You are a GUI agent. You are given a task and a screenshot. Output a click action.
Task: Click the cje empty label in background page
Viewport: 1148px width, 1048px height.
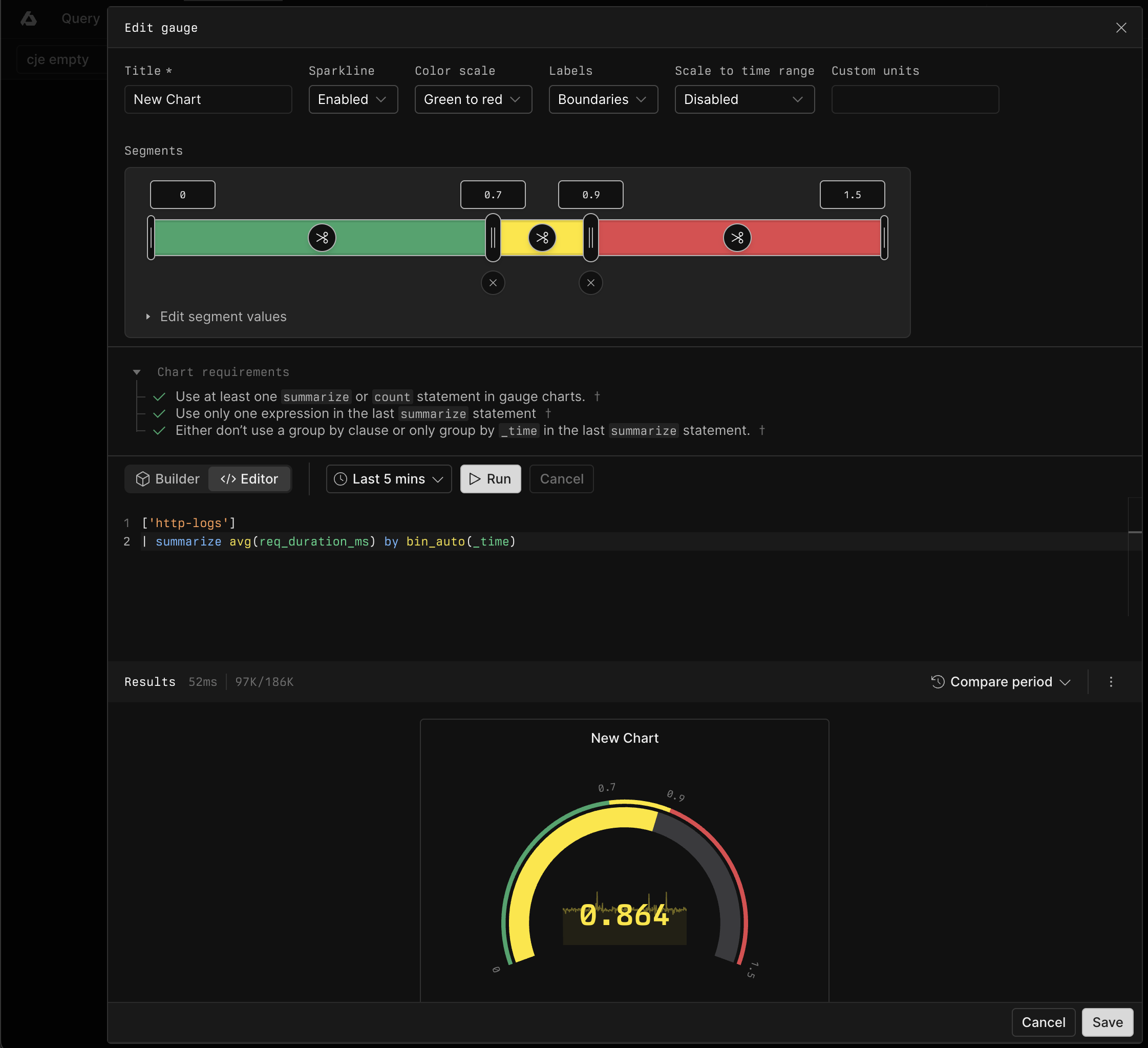point(57,59)
